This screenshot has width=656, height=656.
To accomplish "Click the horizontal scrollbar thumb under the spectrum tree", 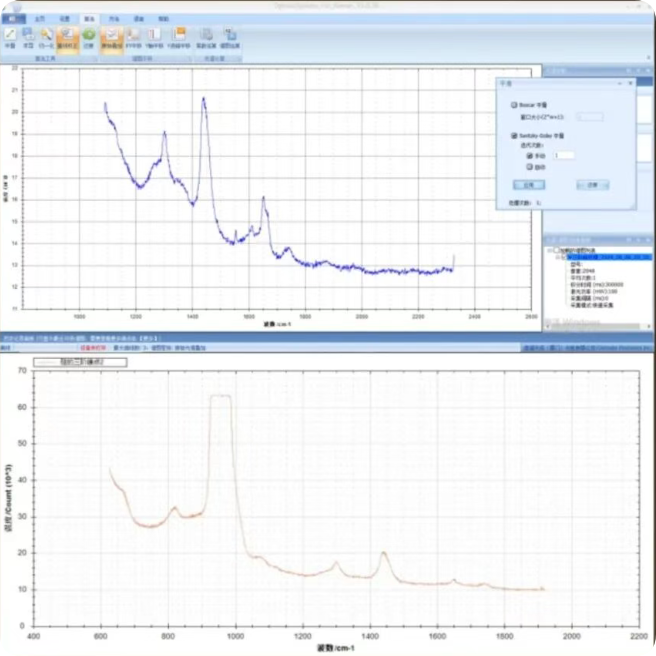I will point(596,326).
